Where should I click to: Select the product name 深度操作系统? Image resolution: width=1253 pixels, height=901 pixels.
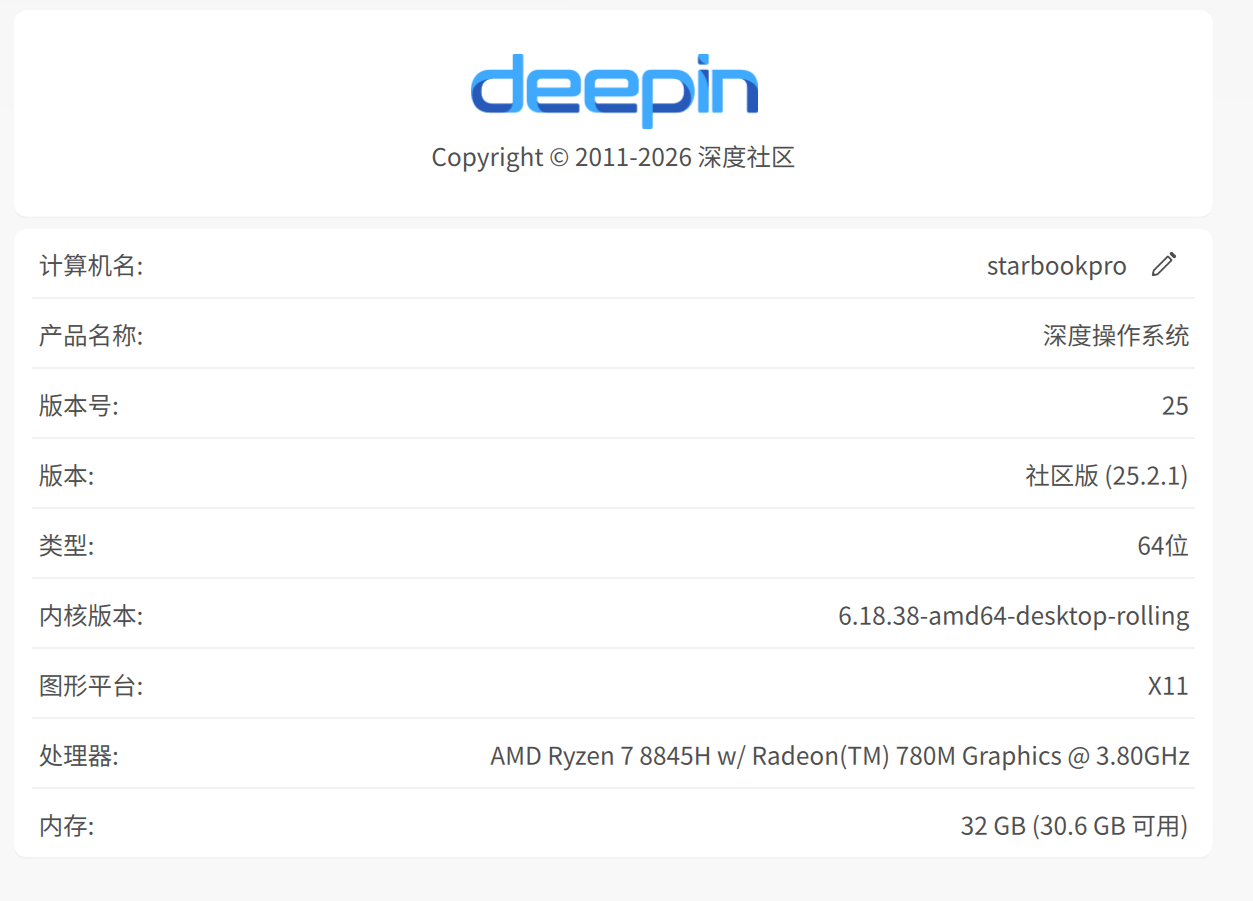[x=1116, y=336]
